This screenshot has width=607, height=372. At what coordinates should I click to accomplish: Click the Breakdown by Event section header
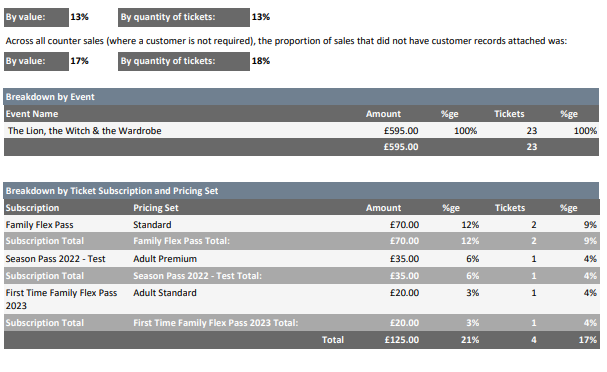pos(301,97)
